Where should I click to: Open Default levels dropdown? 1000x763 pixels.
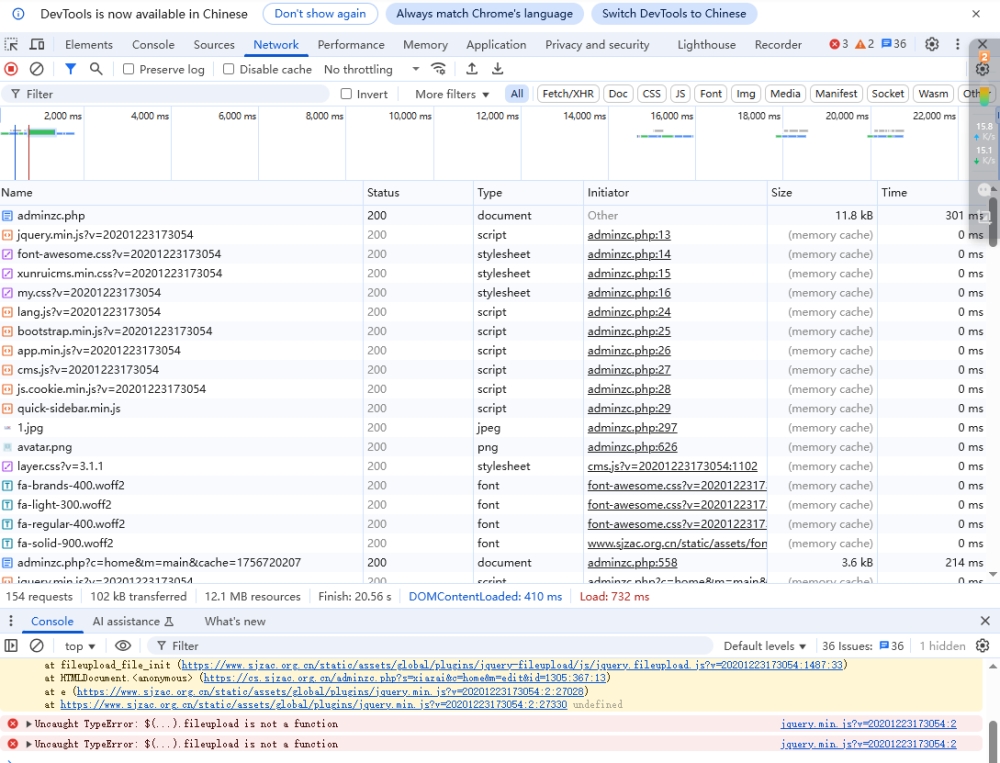click(765, 646)
